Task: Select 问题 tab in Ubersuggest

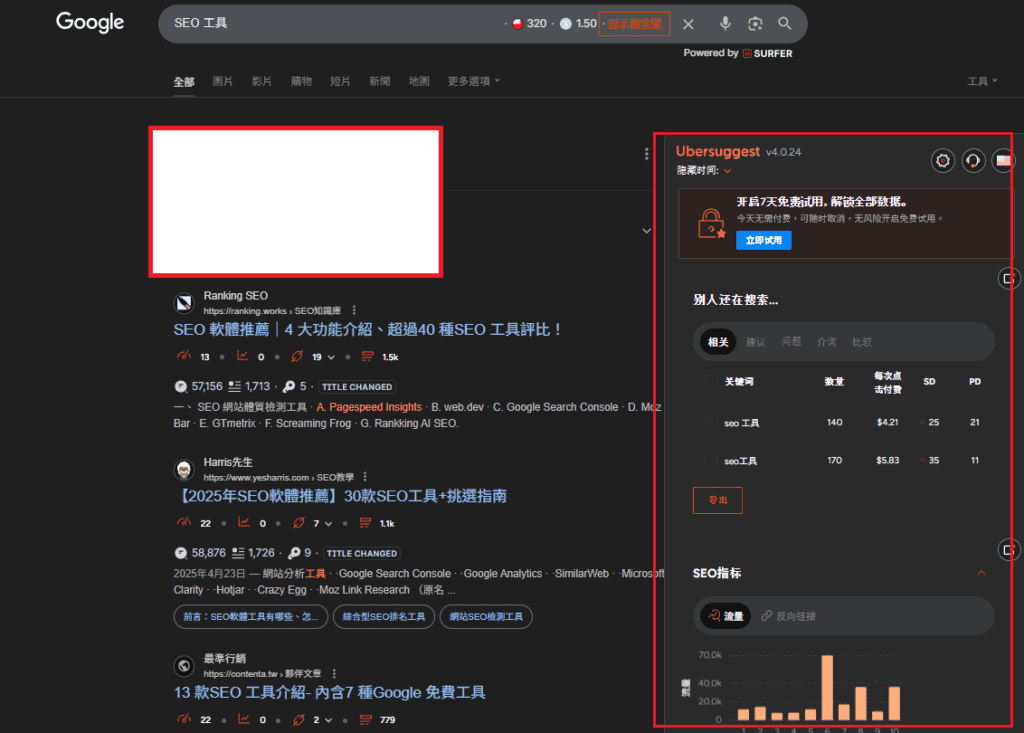Action: [x=792, y=342]
